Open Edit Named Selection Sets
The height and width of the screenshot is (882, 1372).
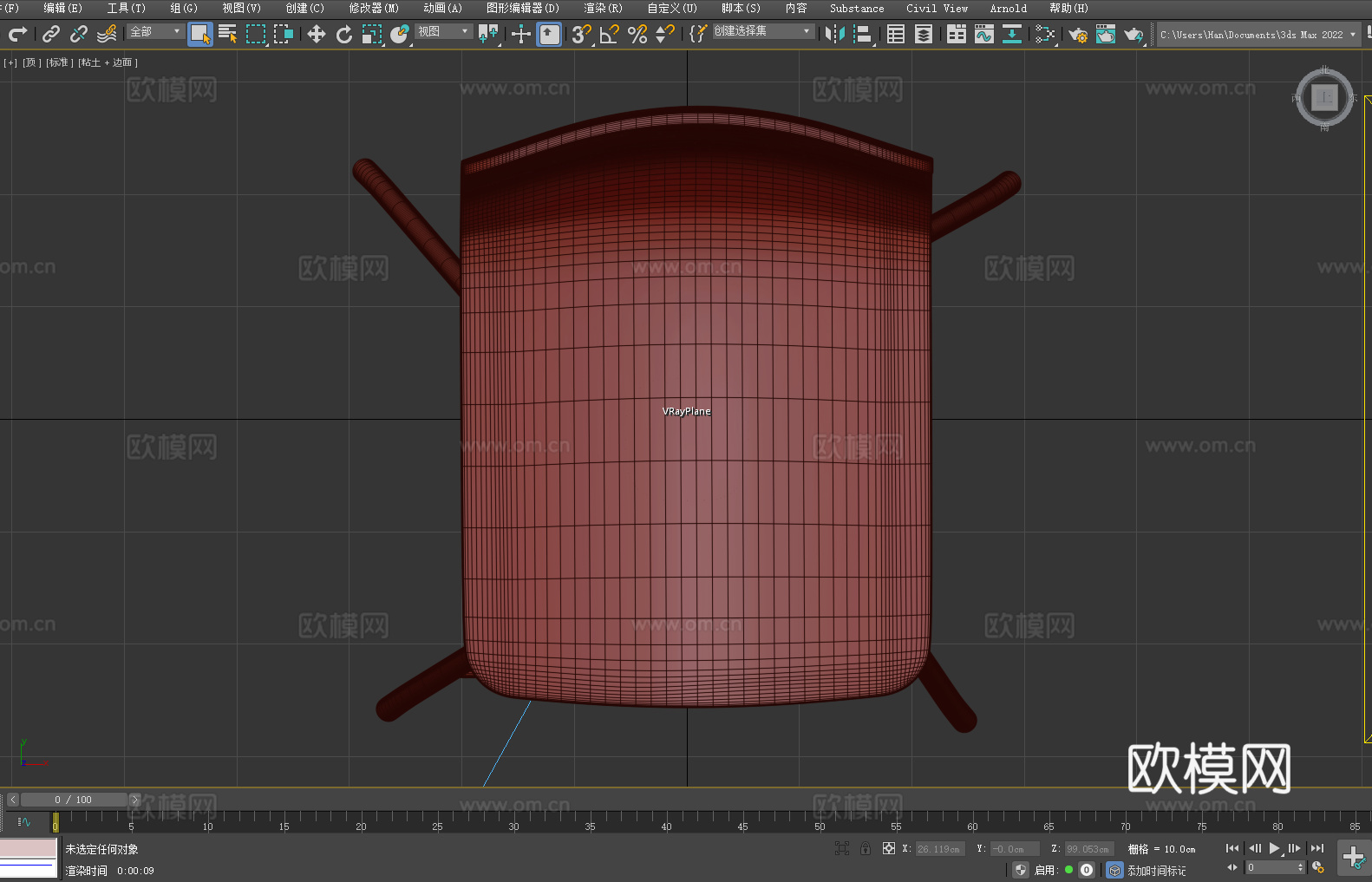coord(698,34)
